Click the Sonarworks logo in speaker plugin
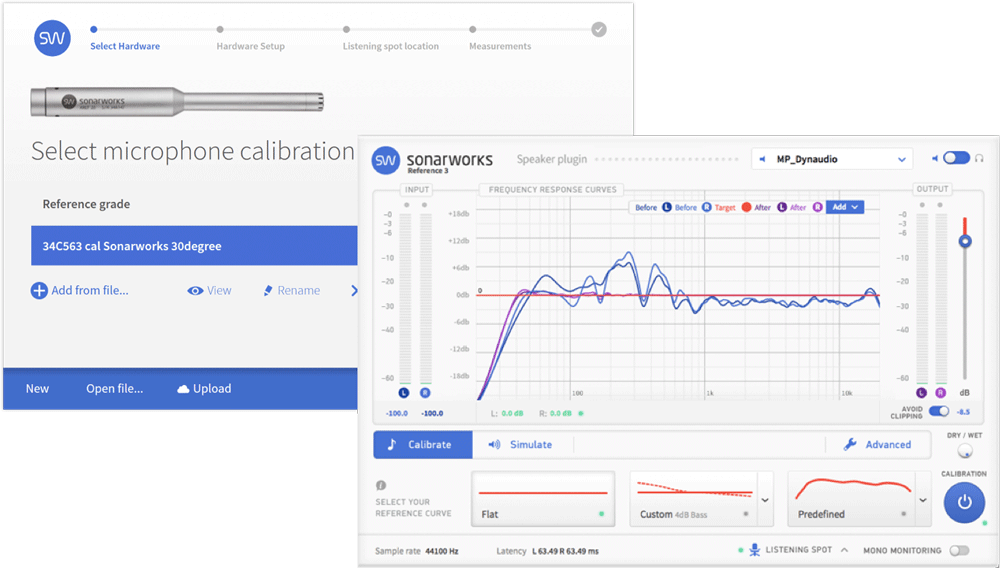Screen dimensions: 1000x568 pyautogui.click(x=386, y=161)
